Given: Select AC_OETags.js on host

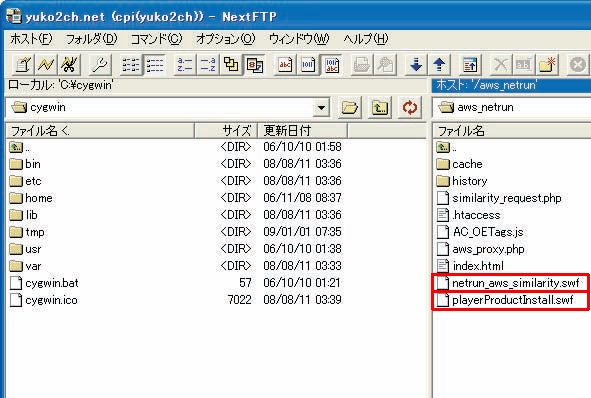Looking at the screenshot, I should tap(480, 232).
